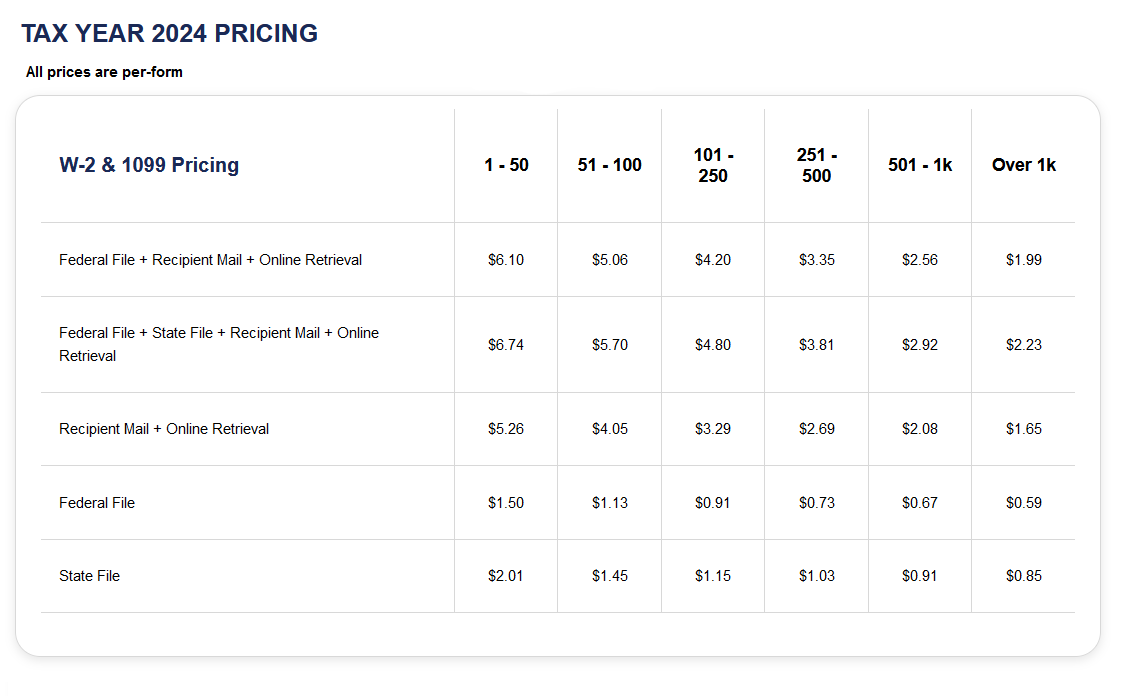
Task: Click the standalone "Federal File" row label
Action: coord(97,503)
